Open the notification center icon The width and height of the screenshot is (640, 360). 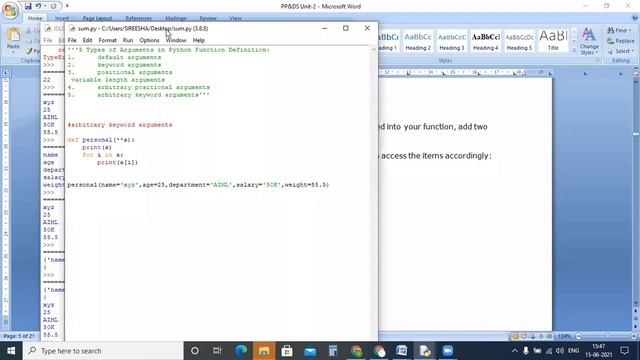pyautogui.click(x=624, y=351)
